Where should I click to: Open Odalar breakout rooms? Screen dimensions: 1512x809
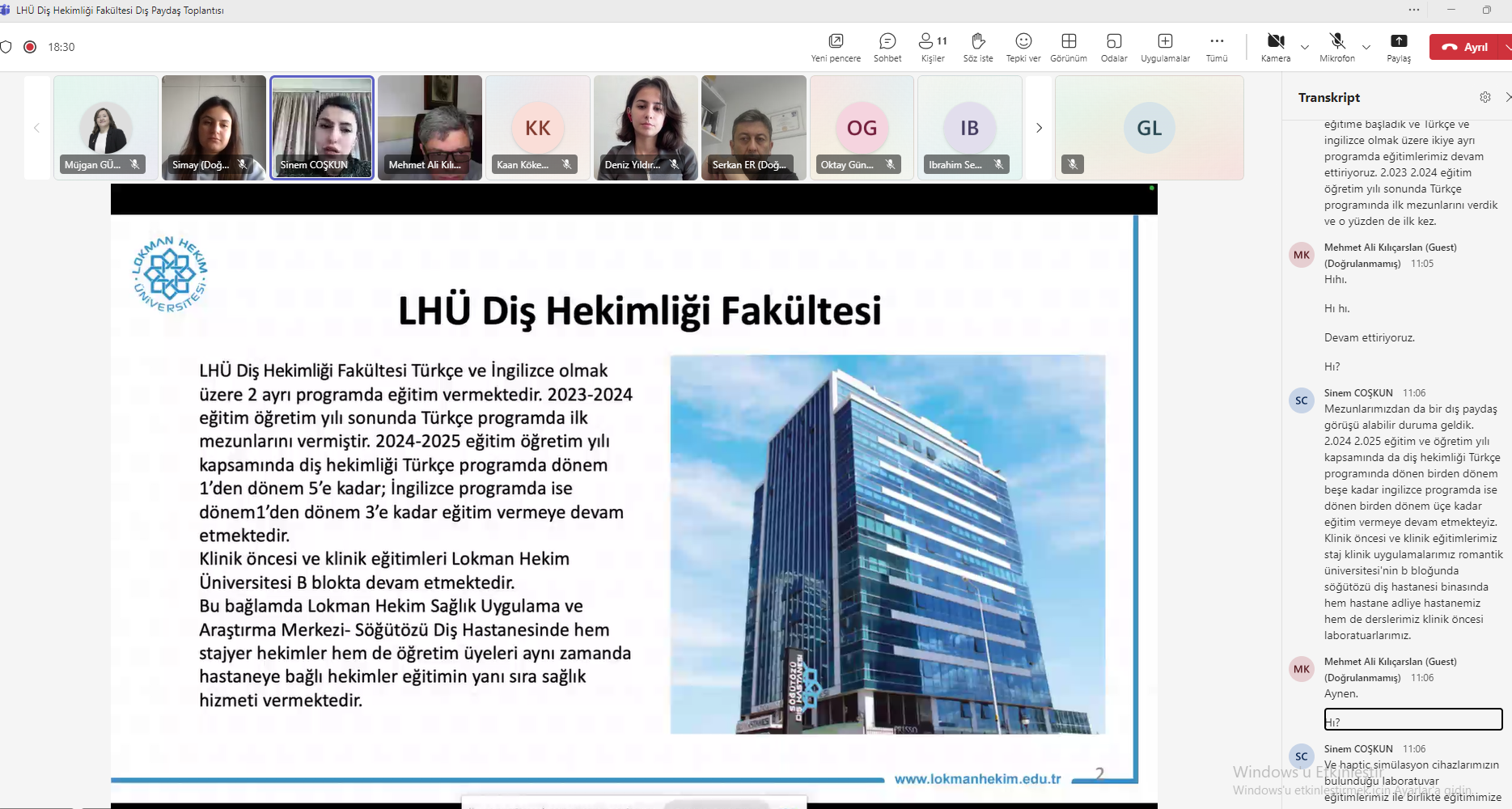[x=1114, y=47]
